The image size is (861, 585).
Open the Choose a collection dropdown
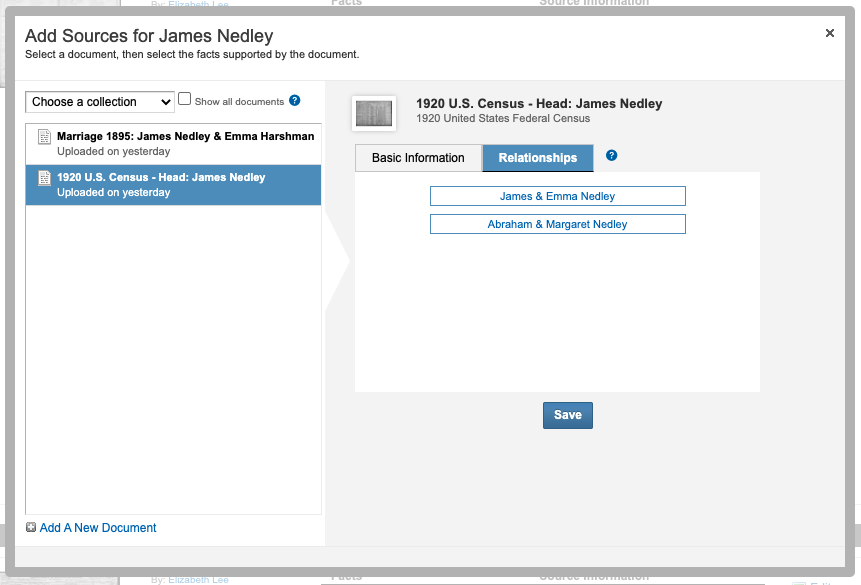100,102
